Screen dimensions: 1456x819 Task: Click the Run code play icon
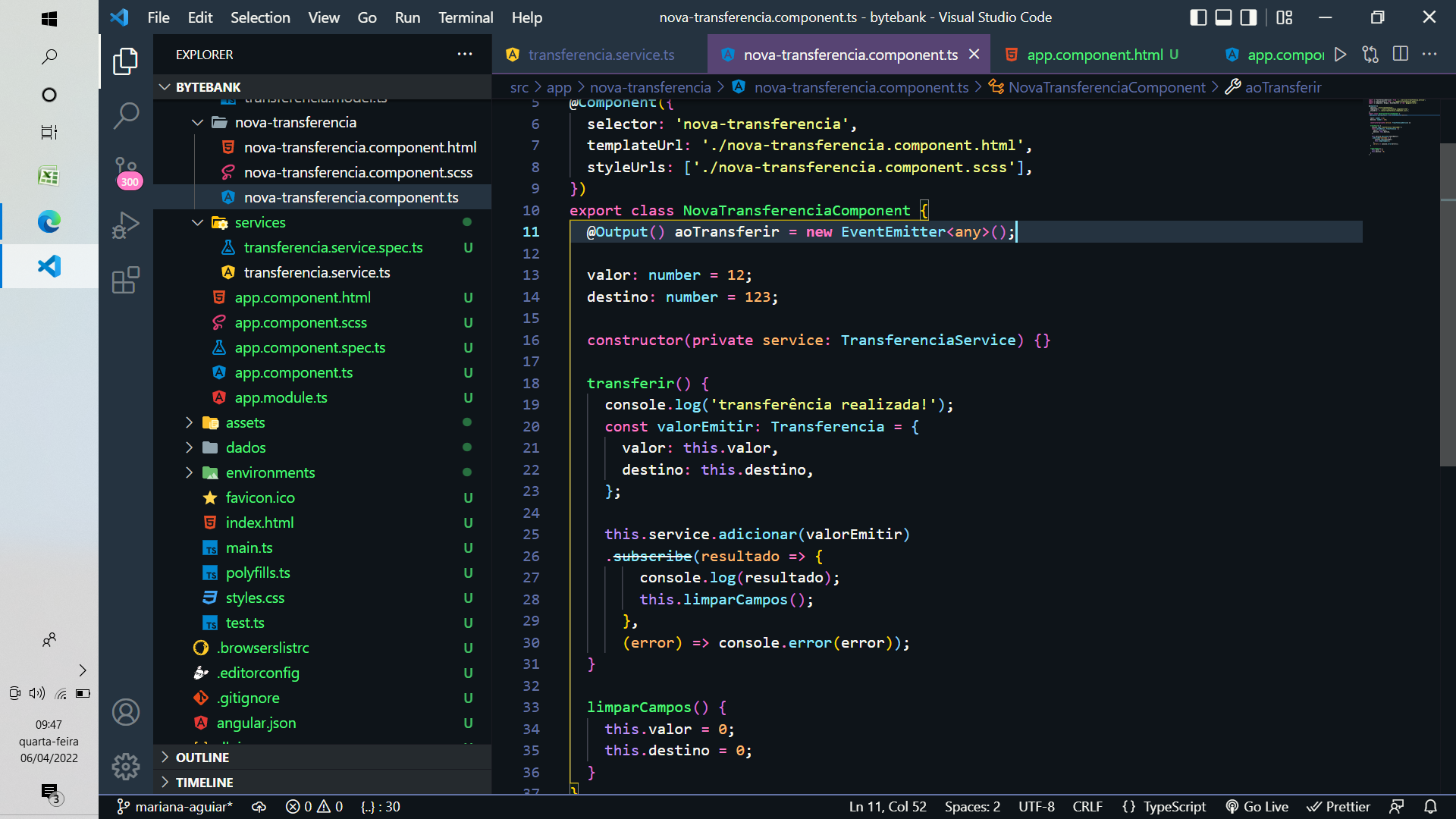pos(1341,55)
